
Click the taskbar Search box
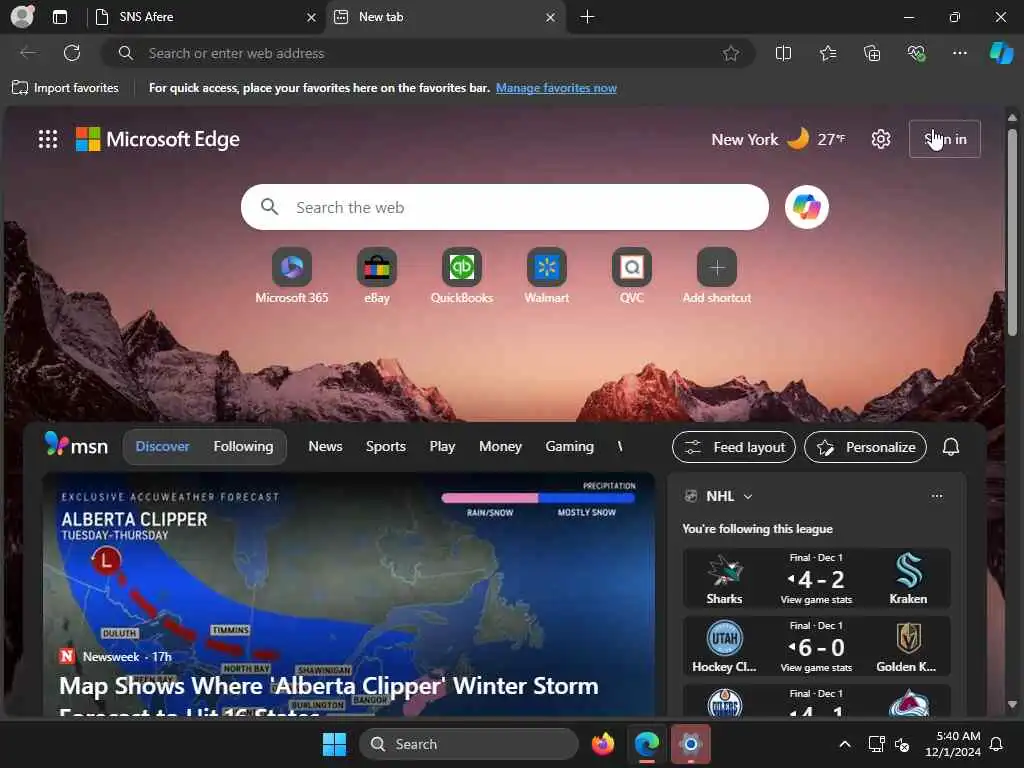pyautogui.click(x=468, y=744)
